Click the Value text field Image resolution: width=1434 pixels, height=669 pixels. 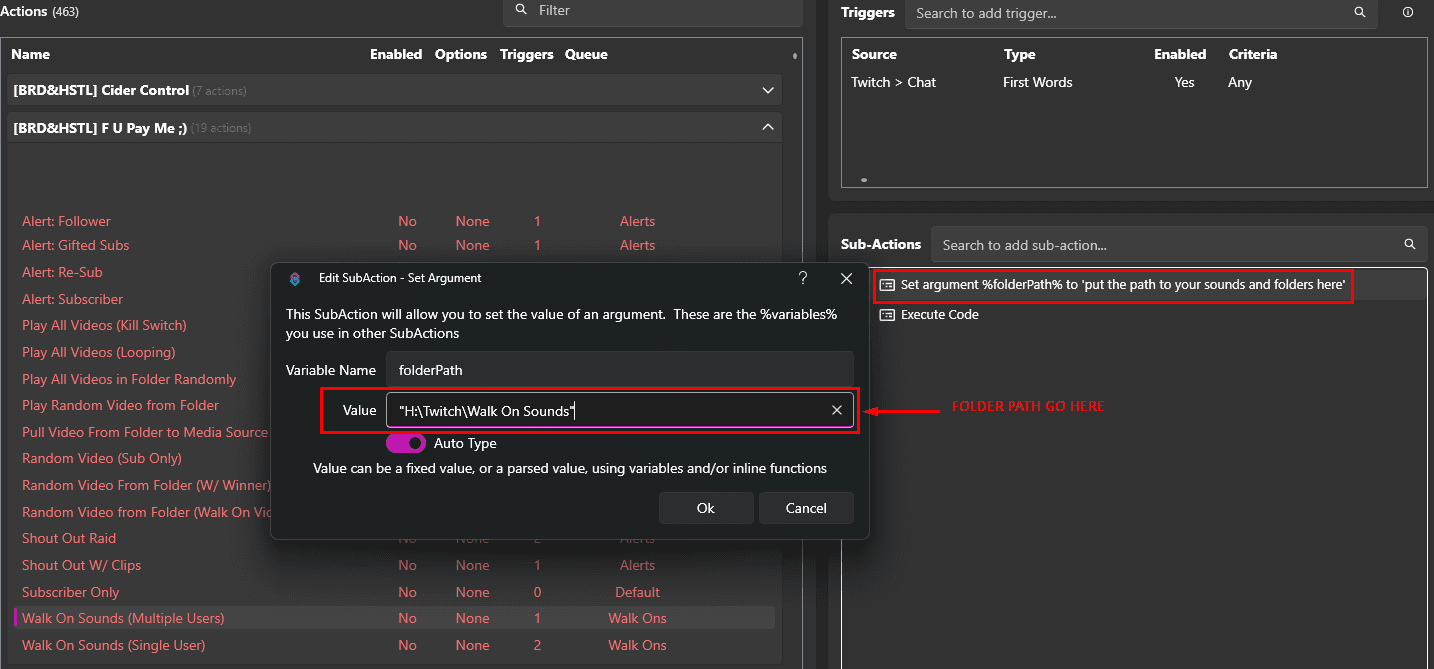(x=605, y=410)
